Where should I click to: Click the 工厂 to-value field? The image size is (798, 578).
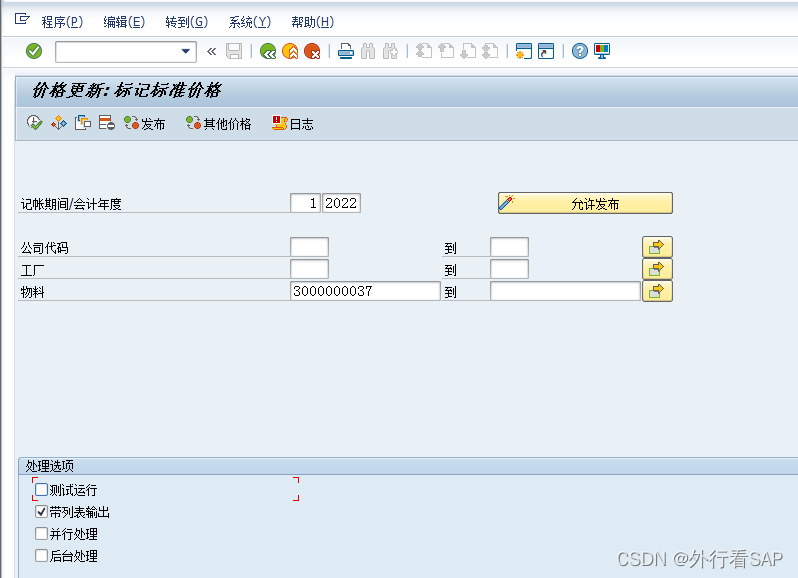point(509,269)
